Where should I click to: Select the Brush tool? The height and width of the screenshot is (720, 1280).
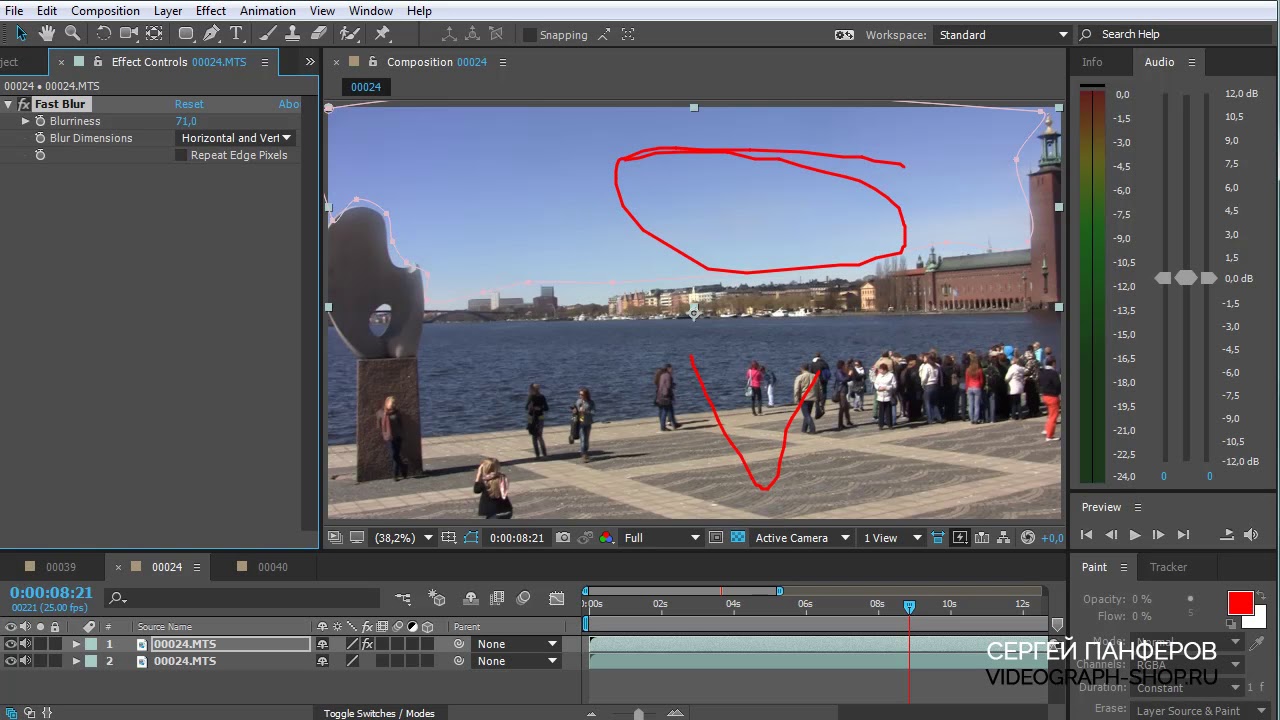(268, 34)
